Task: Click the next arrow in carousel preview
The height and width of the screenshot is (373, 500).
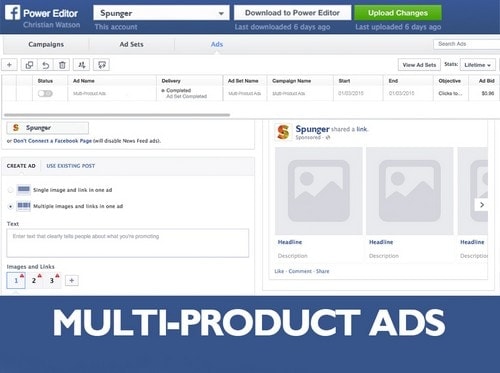Action: pos(481,205)
